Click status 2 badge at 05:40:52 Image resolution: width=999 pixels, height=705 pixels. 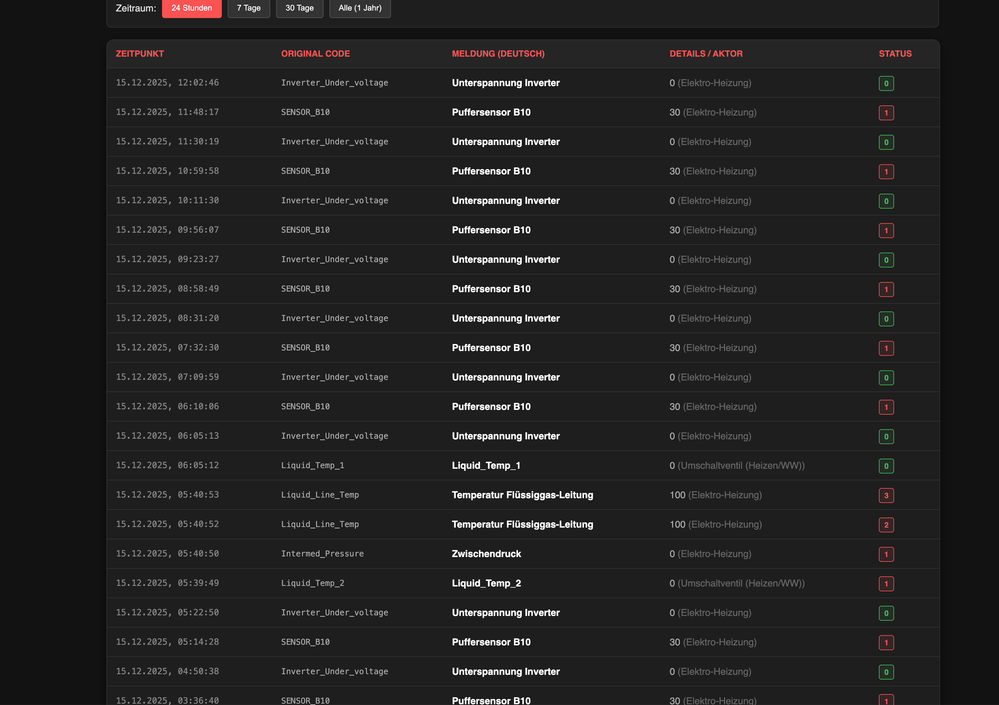click(x=886, y=525)
